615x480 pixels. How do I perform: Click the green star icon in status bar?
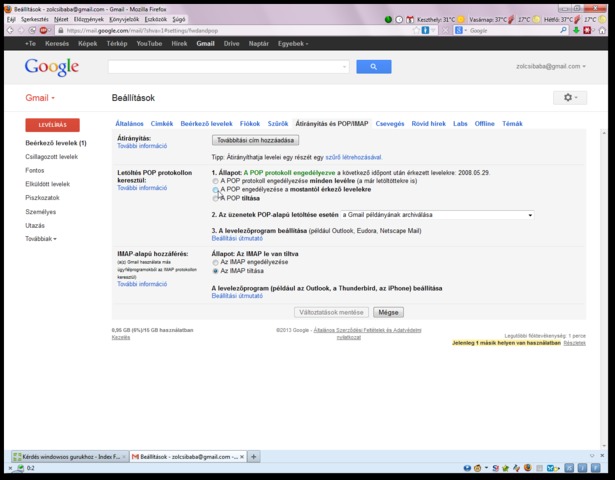point(505,468)
